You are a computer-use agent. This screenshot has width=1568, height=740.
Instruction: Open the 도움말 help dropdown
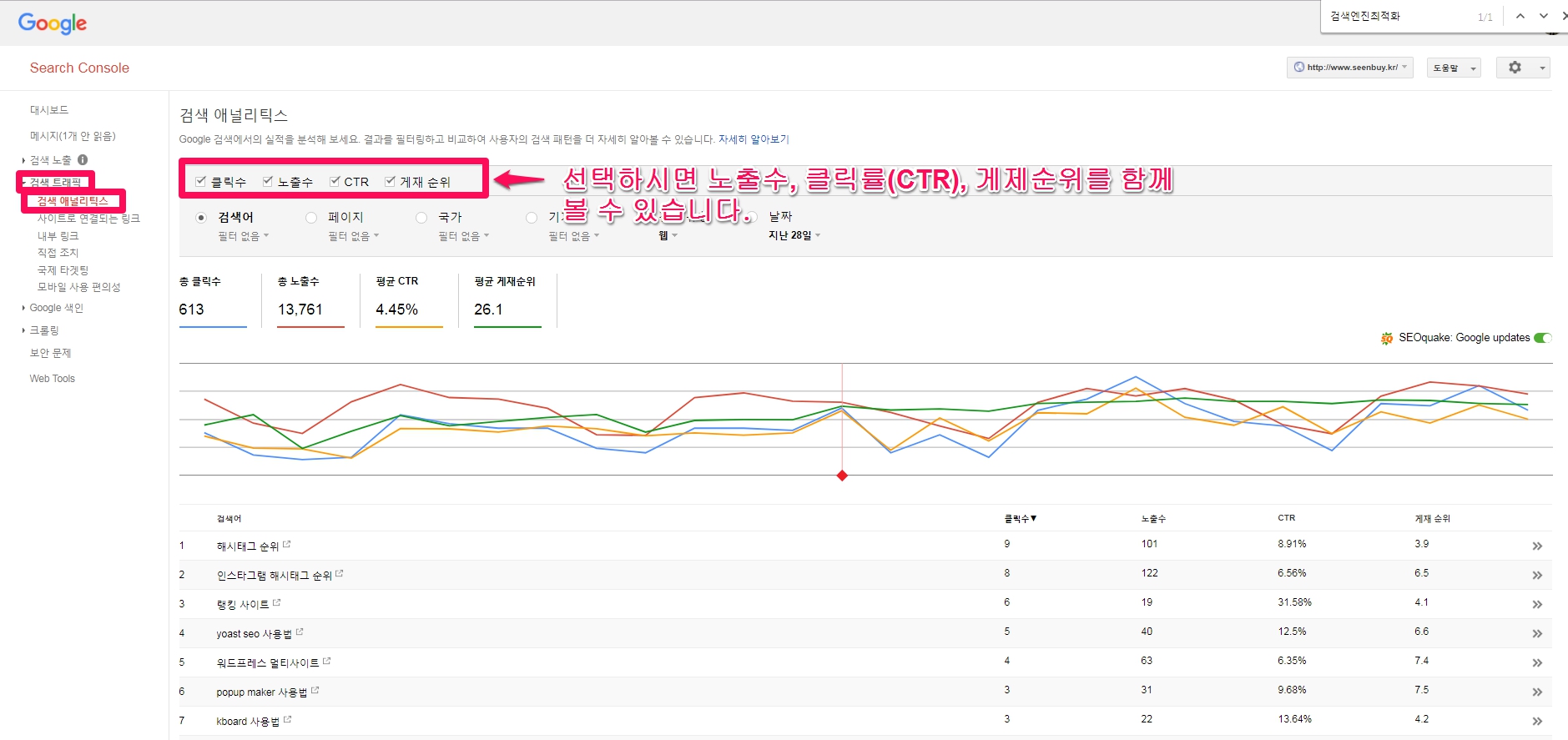click(x=1455, y=68)
